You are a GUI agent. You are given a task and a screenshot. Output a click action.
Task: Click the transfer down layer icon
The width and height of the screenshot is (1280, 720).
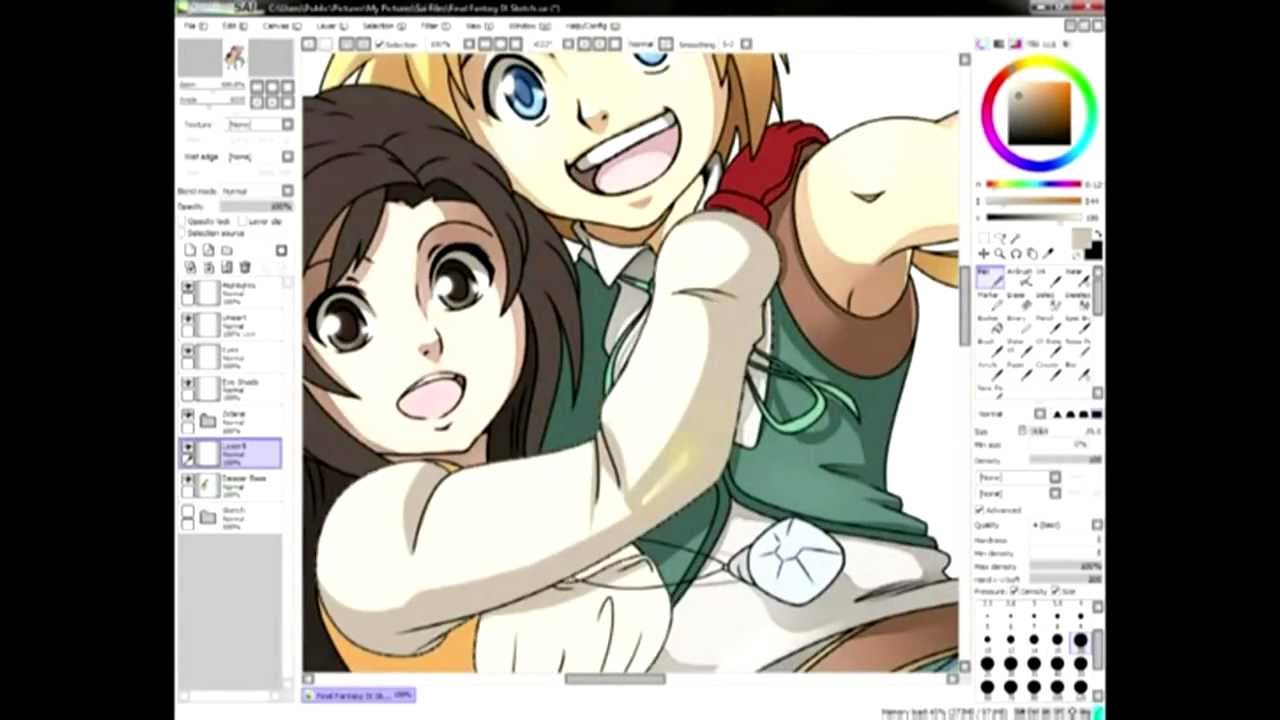pos(190,267)
